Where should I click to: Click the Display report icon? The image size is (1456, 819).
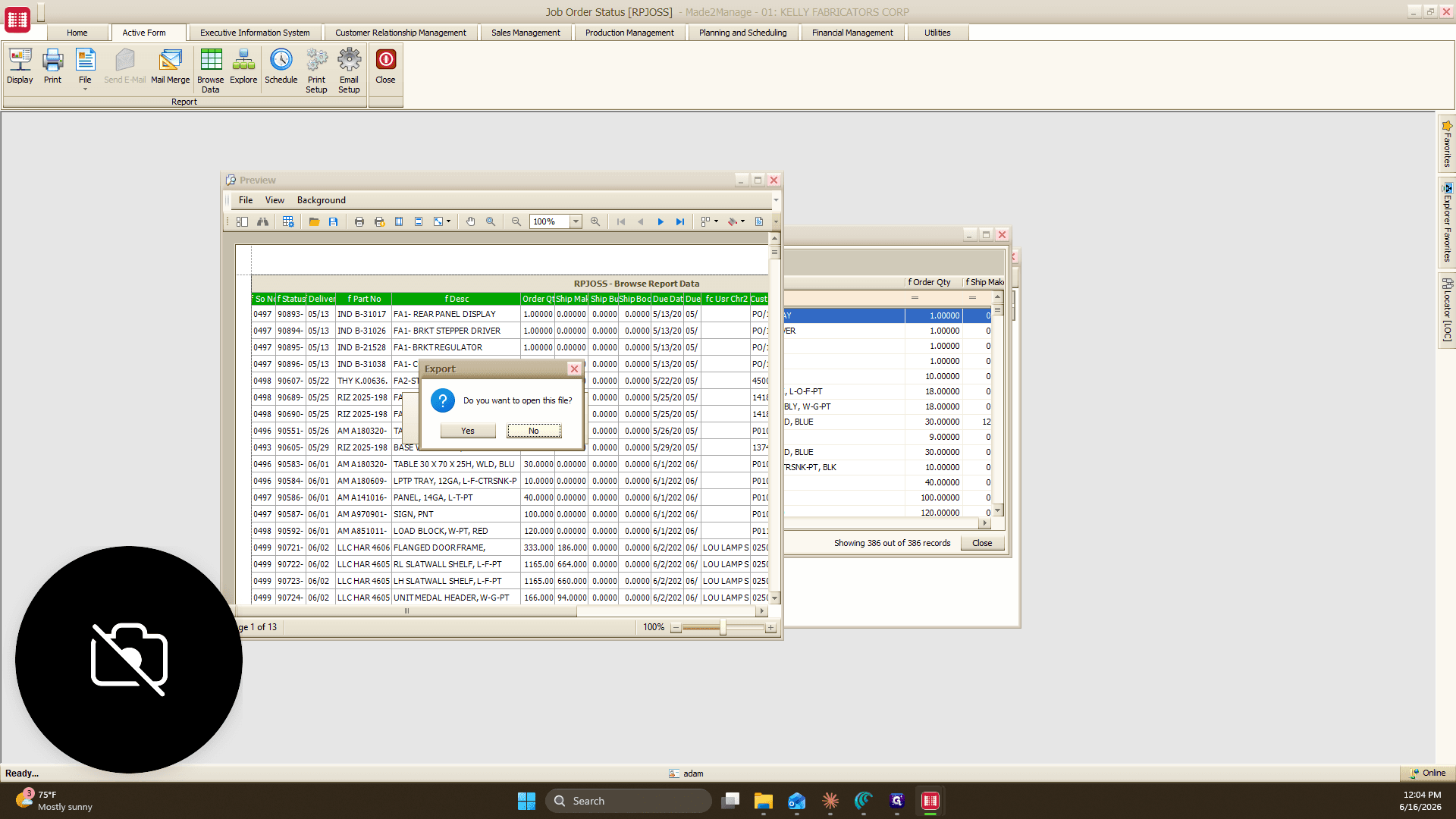(20, 66)
